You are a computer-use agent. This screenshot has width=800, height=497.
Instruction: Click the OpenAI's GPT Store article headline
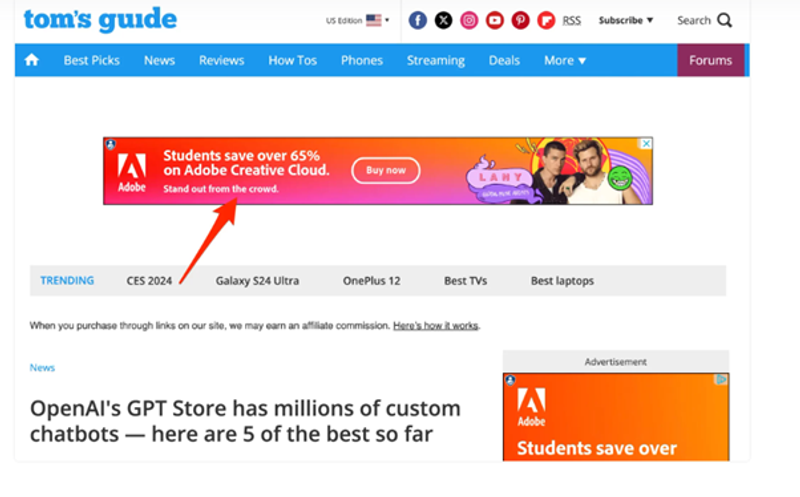pos(245,421)
